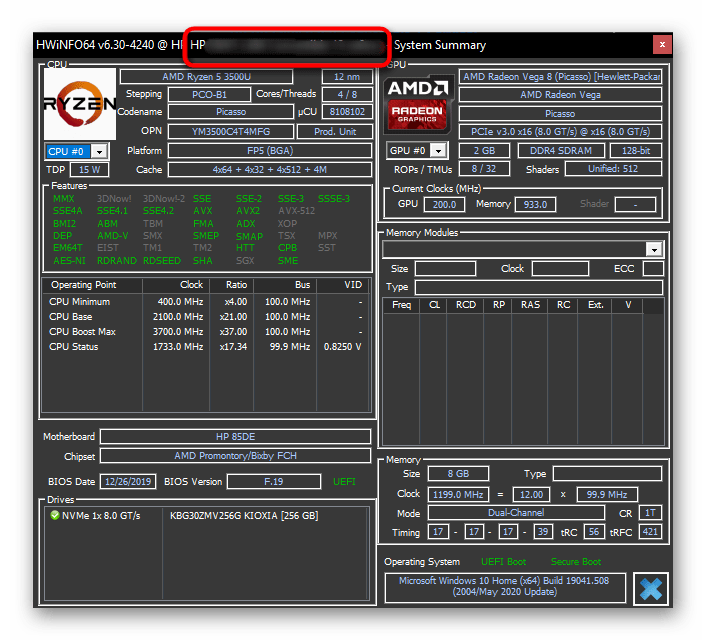Click the Ratio column header
The image size is (705, 640).
231,285
